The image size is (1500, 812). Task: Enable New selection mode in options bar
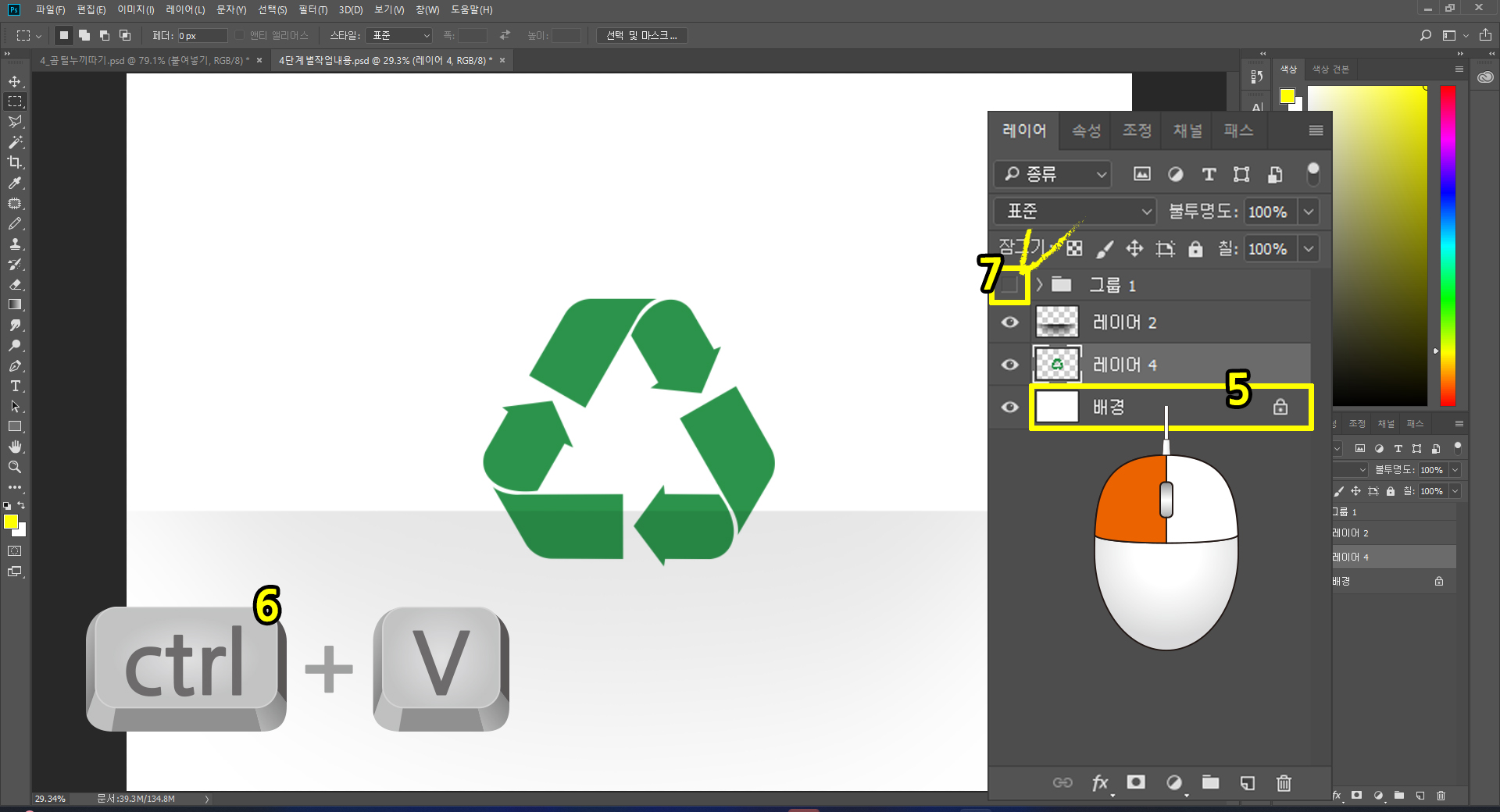64,35
